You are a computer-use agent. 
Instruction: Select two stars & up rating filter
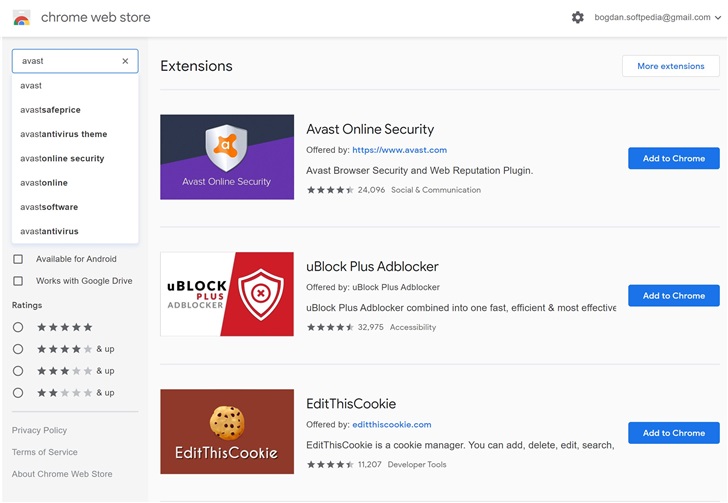pyautogui.click(x=18, y=393)
